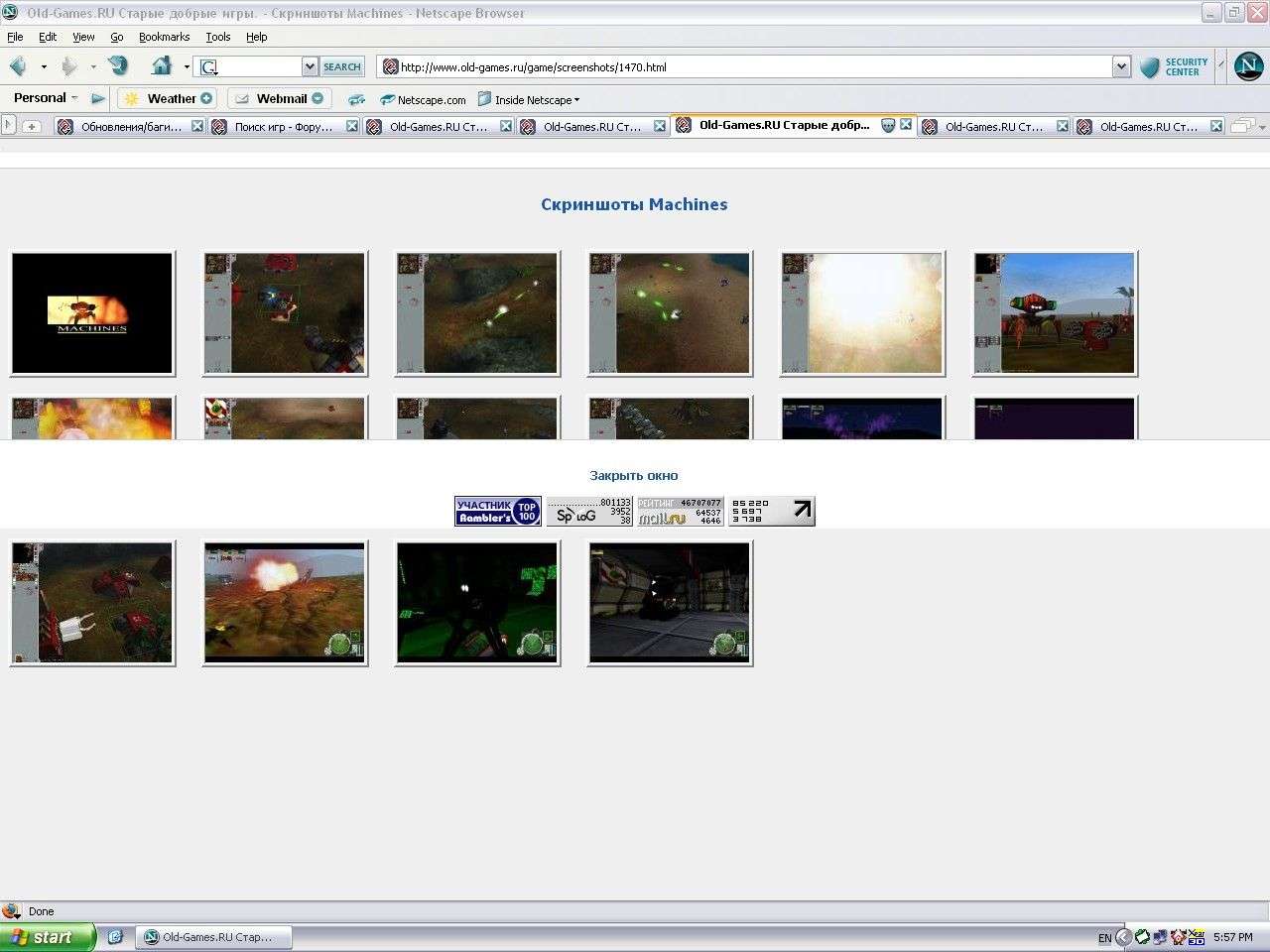Expand the Webmail widget arrow button

(x=317, y=98)
